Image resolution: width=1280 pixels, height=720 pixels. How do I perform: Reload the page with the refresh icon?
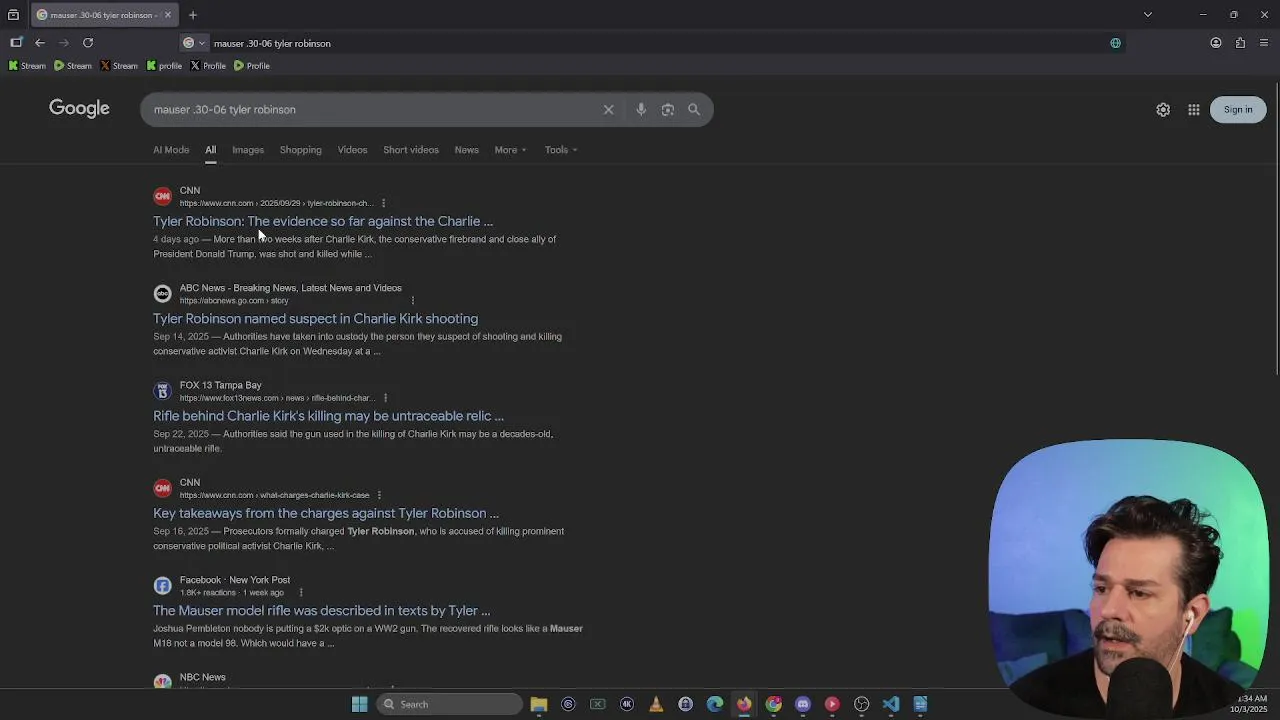click(88, 43)
